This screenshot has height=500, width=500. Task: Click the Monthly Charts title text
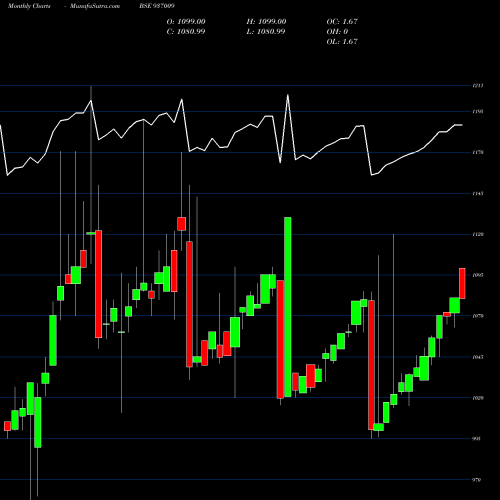tap(29, 6)
